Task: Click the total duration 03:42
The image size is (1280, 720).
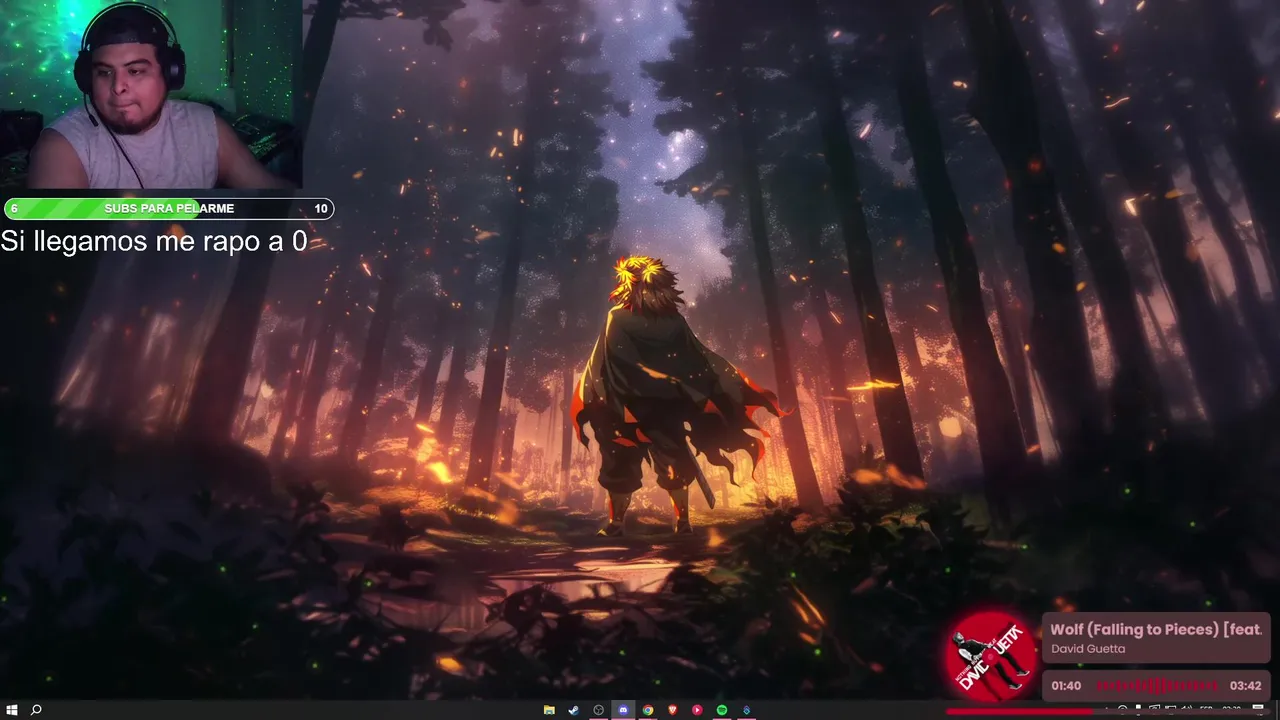Action: pos(1245,686)
